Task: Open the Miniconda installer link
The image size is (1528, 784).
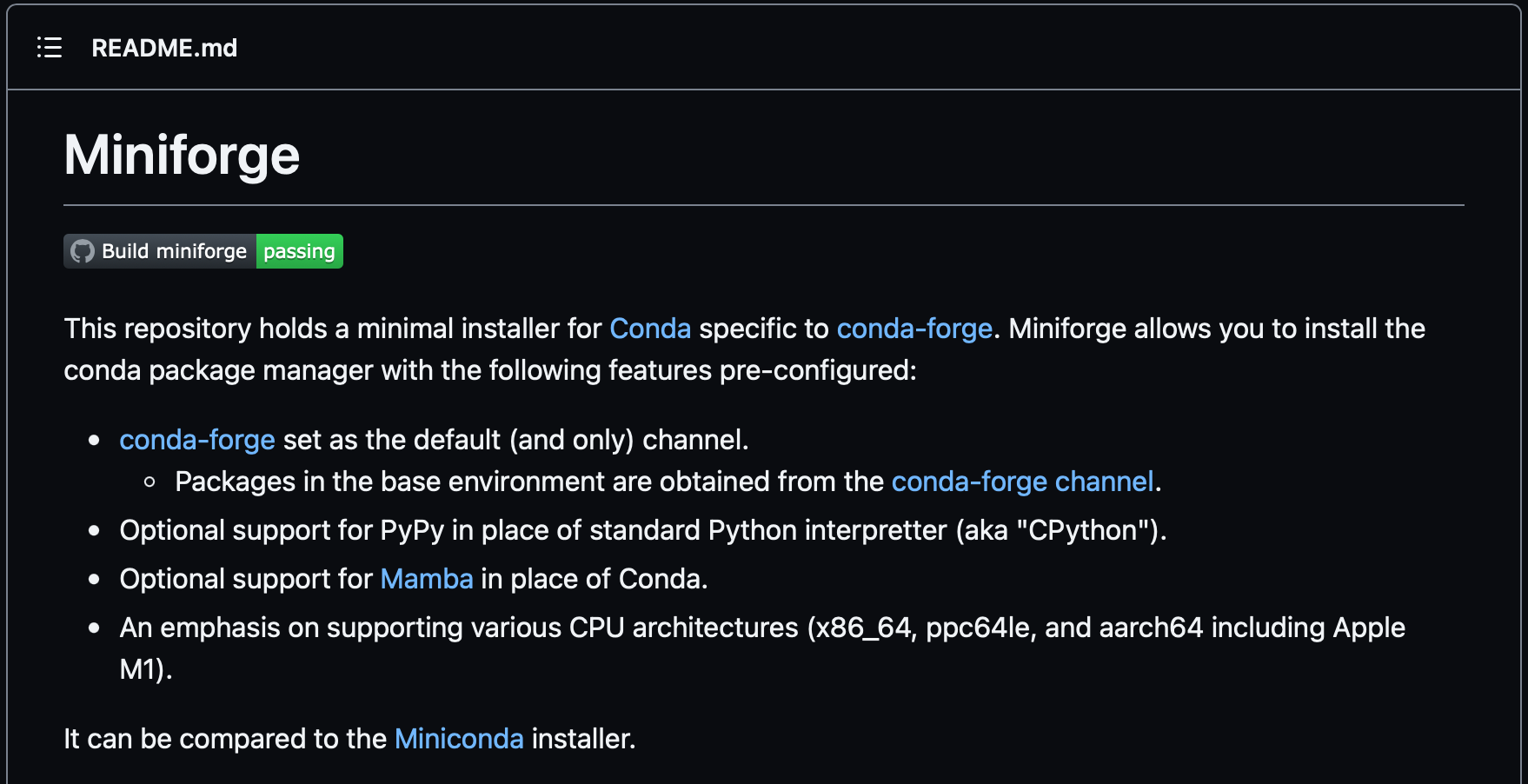Action: point(459,739)
